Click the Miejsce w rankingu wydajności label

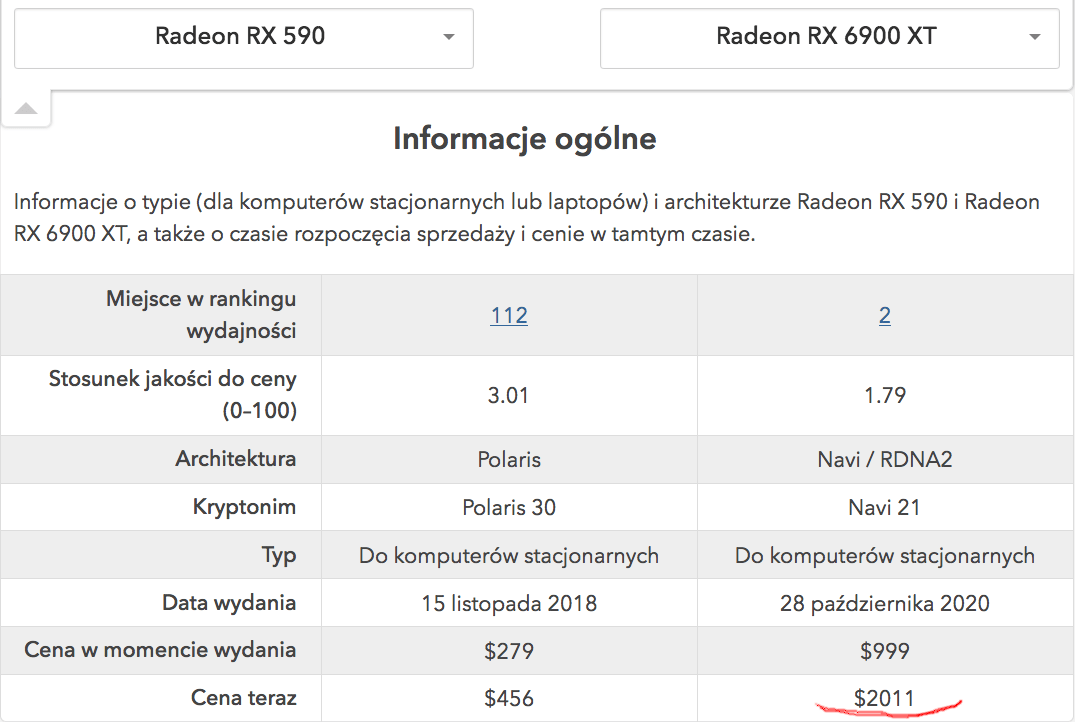201,315
